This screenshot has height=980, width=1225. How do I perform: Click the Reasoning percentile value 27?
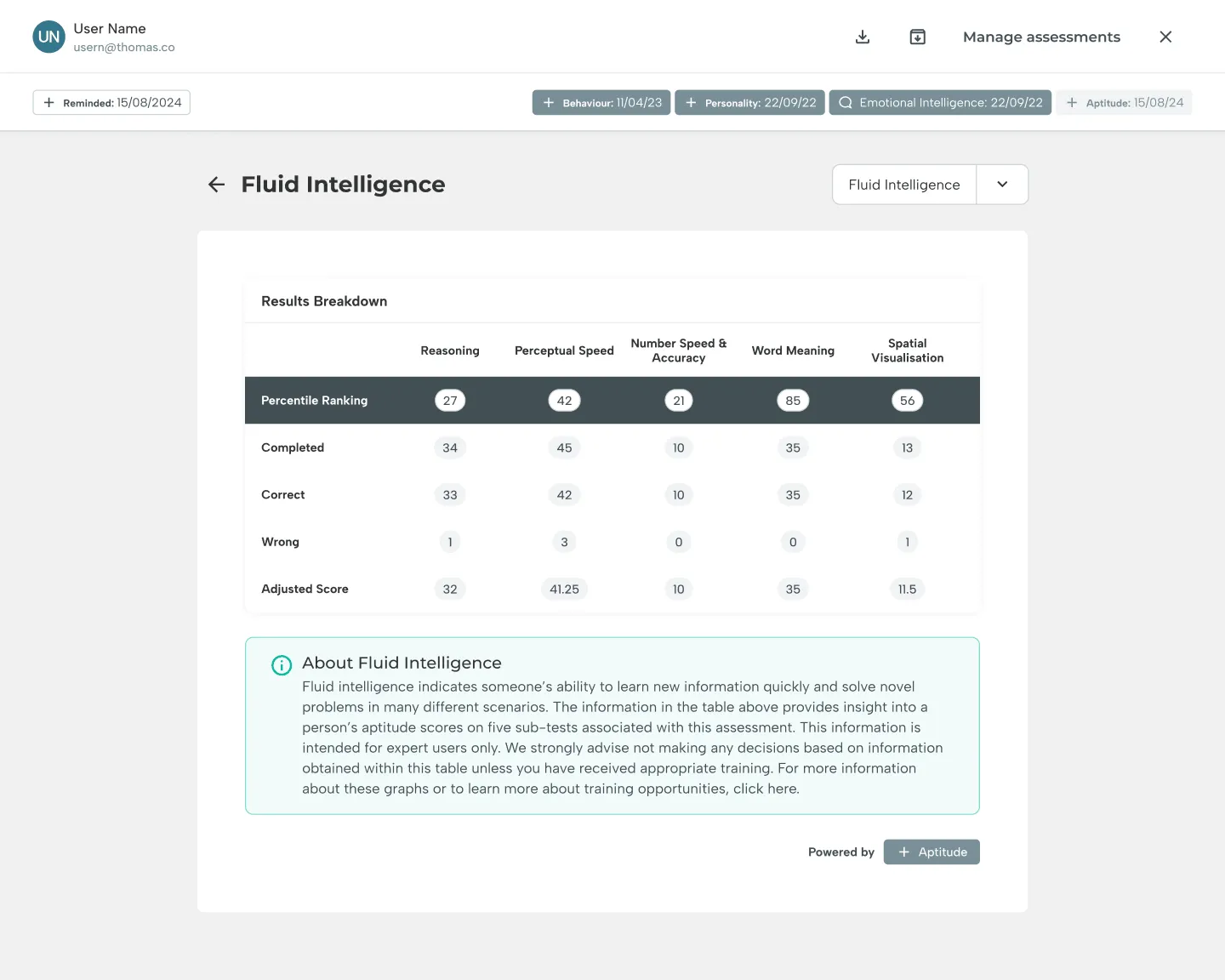(450, 401)
